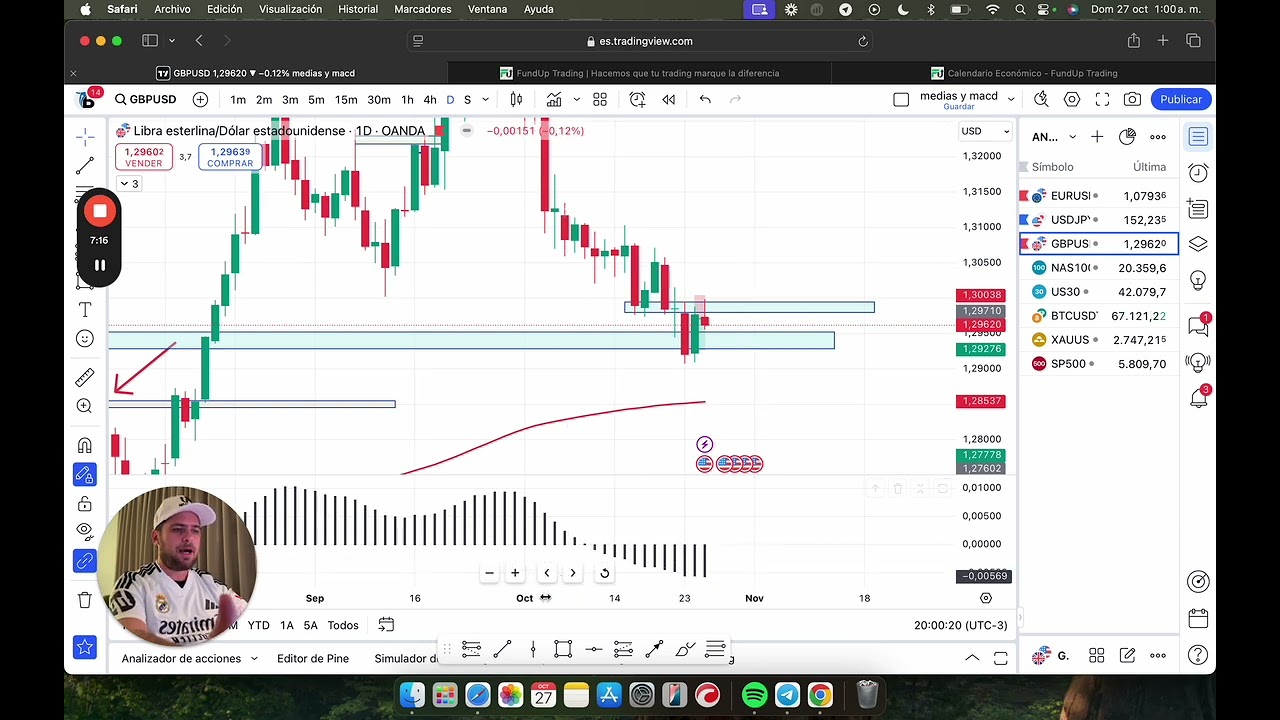Toggle magnet mode
1280x720 pixels.
[x=85, y=445]
